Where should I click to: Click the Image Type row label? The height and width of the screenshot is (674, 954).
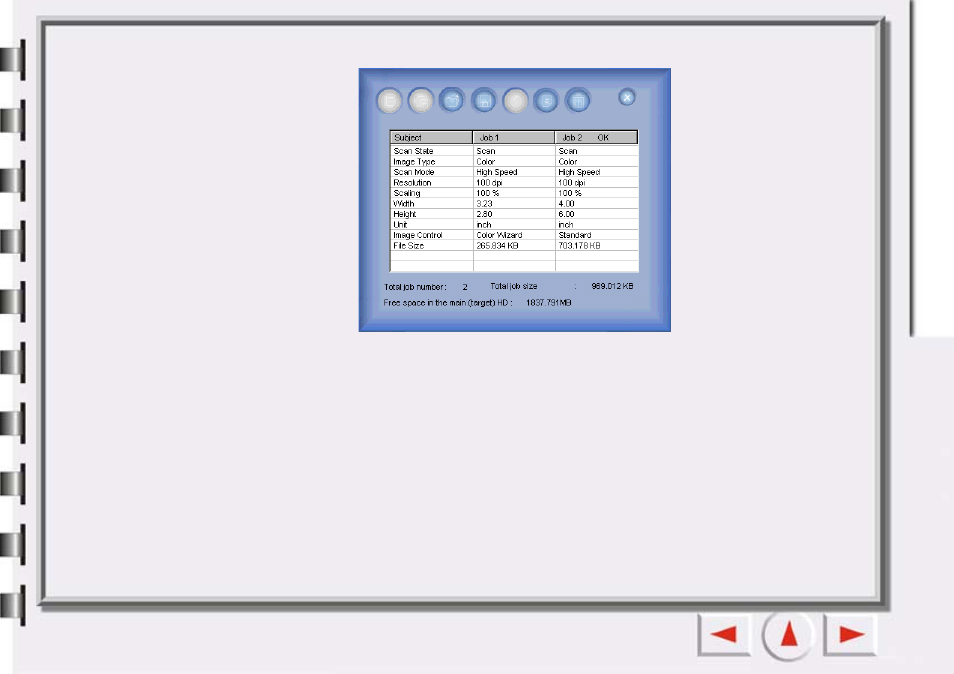[x=414, y=162]
